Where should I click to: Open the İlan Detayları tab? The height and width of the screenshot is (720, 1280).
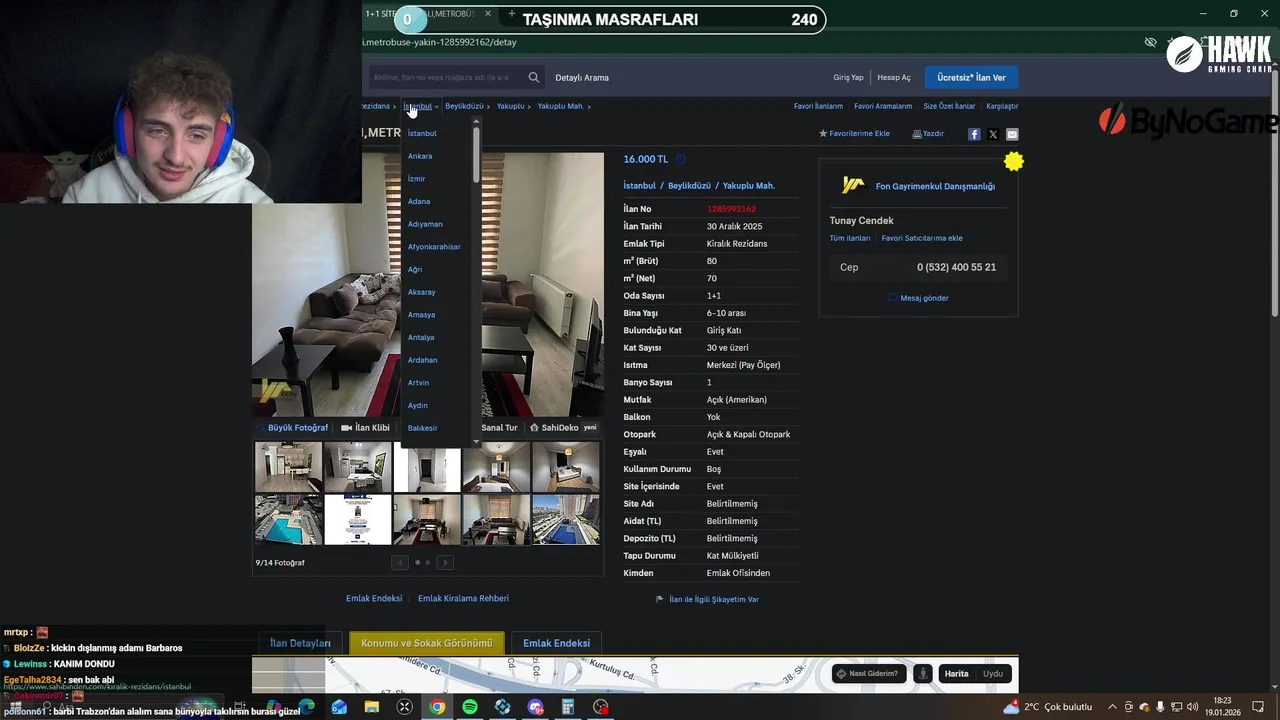point(300,643)
